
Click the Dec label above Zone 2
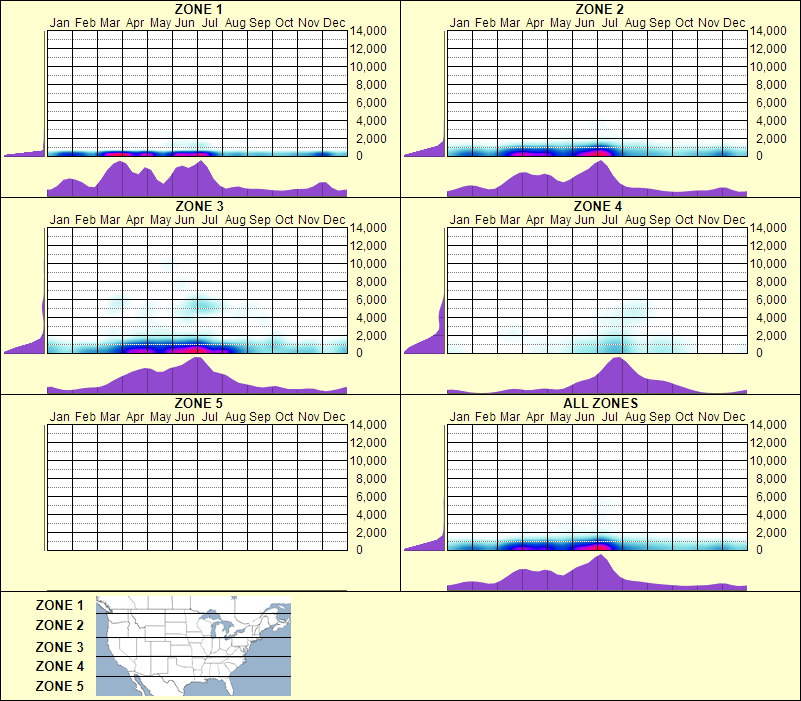(734, 23)
